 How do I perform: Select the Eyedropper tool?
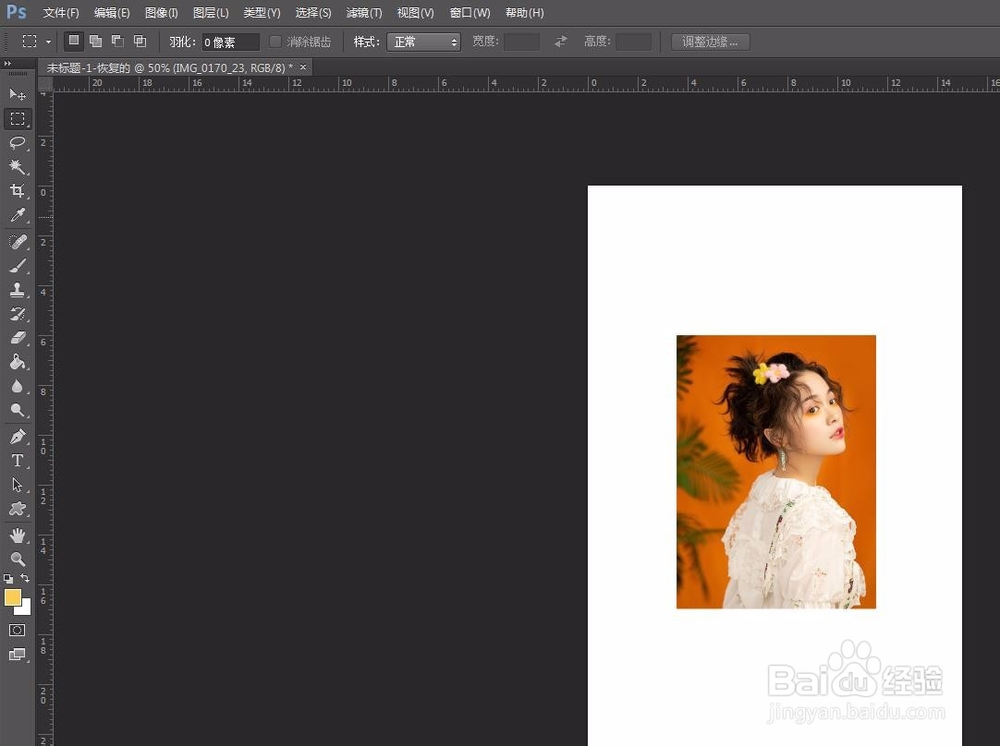click(17, 215)
